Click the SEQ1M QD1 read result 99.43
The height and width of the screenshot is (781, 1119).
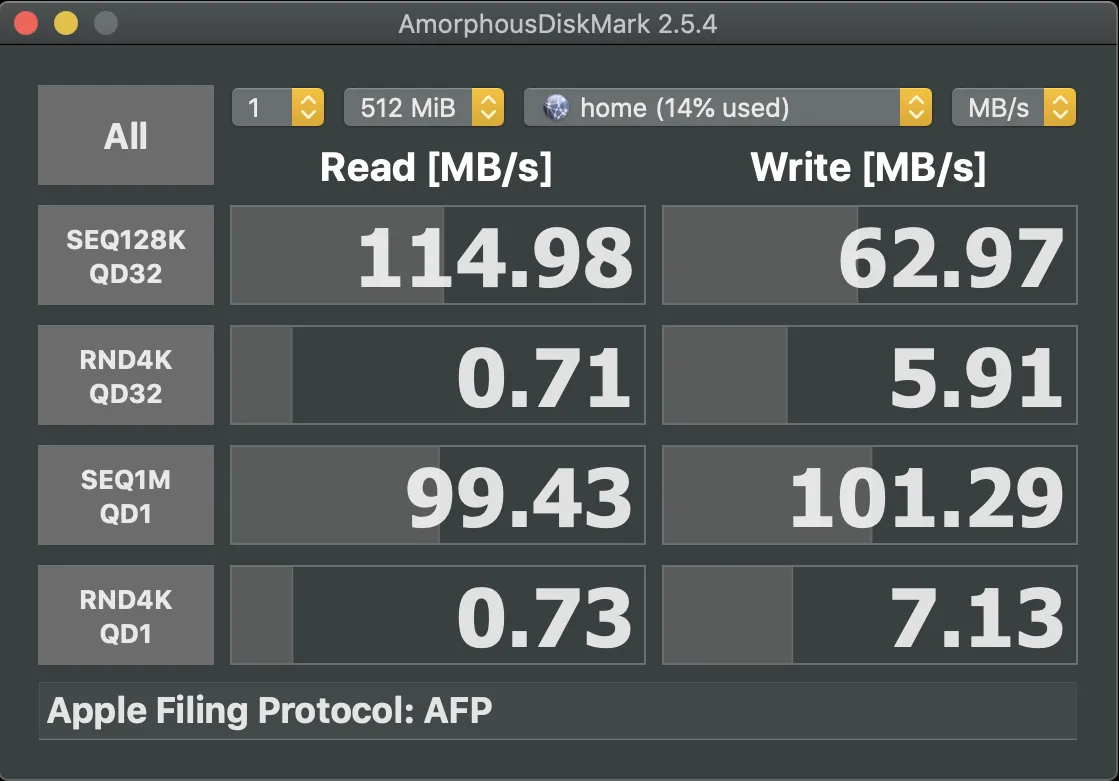point(438,495)
